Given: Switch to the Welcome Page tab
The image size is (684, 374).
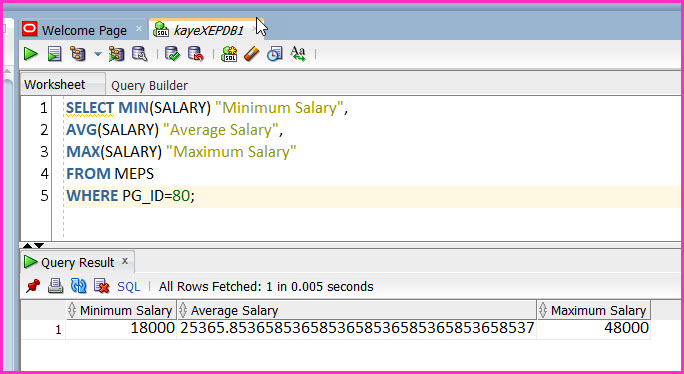Looking at the screenshot, I should coord(84,31).
